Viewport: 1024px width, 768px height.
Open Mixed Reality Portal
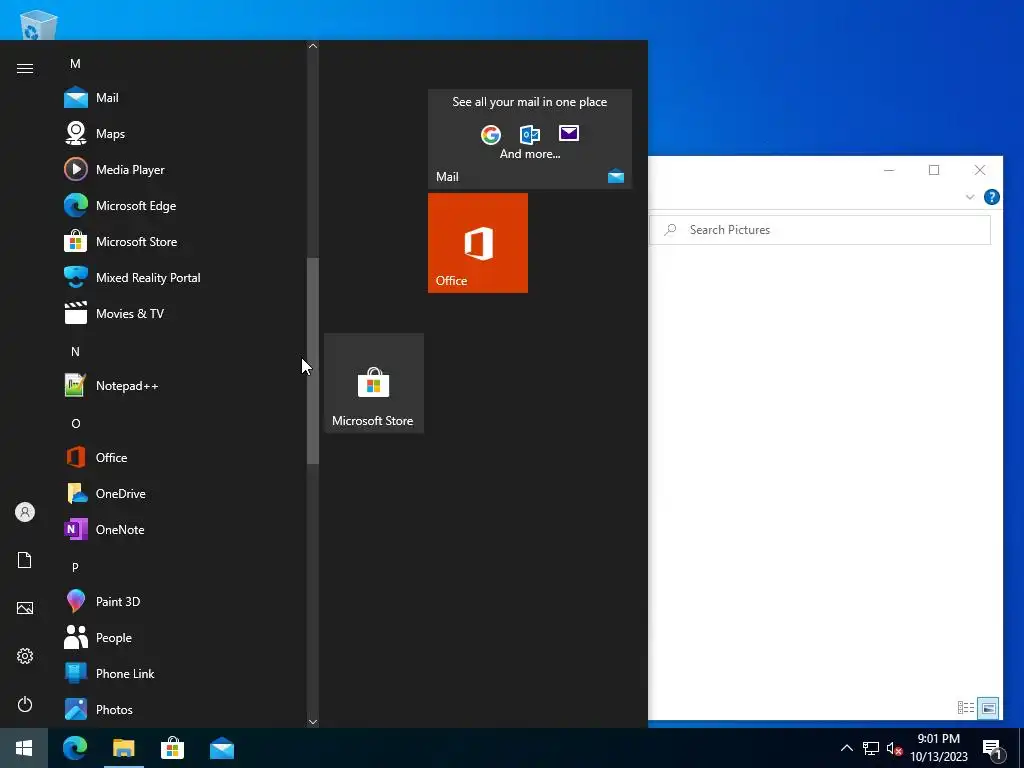point(182,278)
